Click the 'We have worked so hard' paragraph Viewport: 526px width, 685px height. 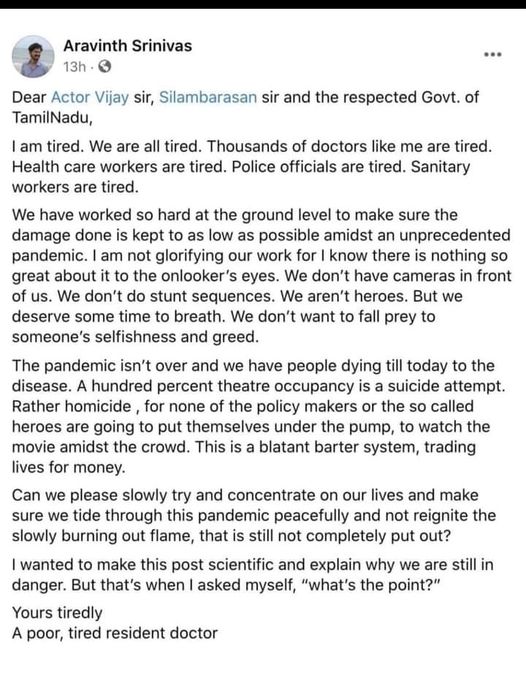pos(261,276)
